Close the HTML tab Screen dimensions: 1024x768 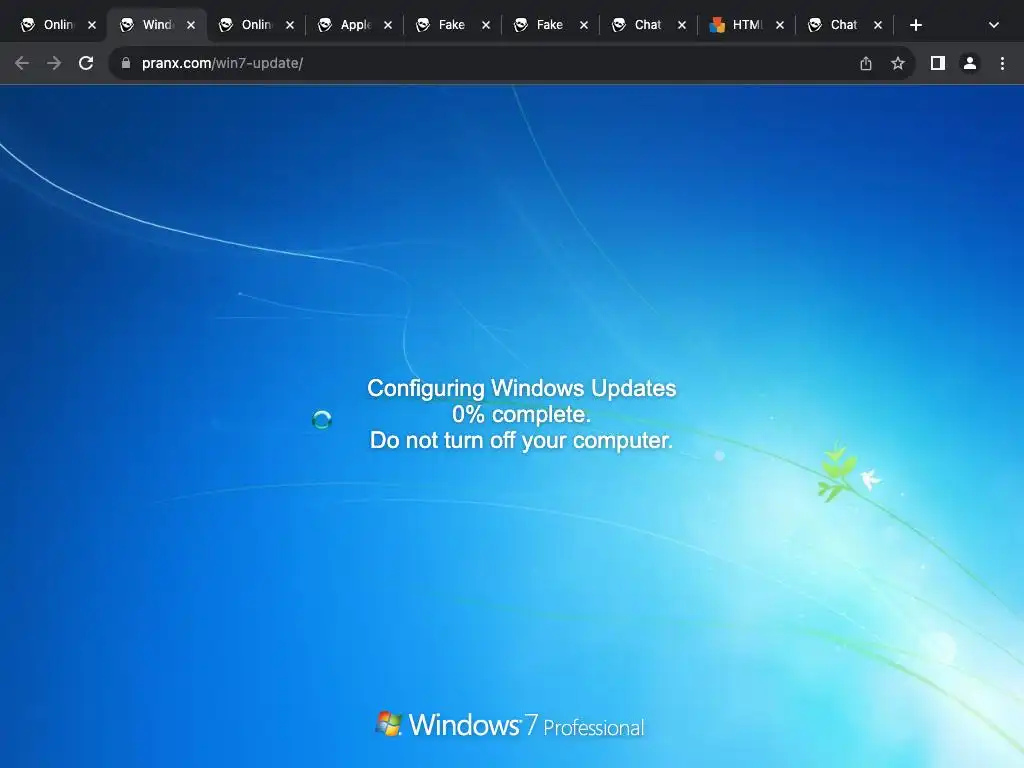780,25
